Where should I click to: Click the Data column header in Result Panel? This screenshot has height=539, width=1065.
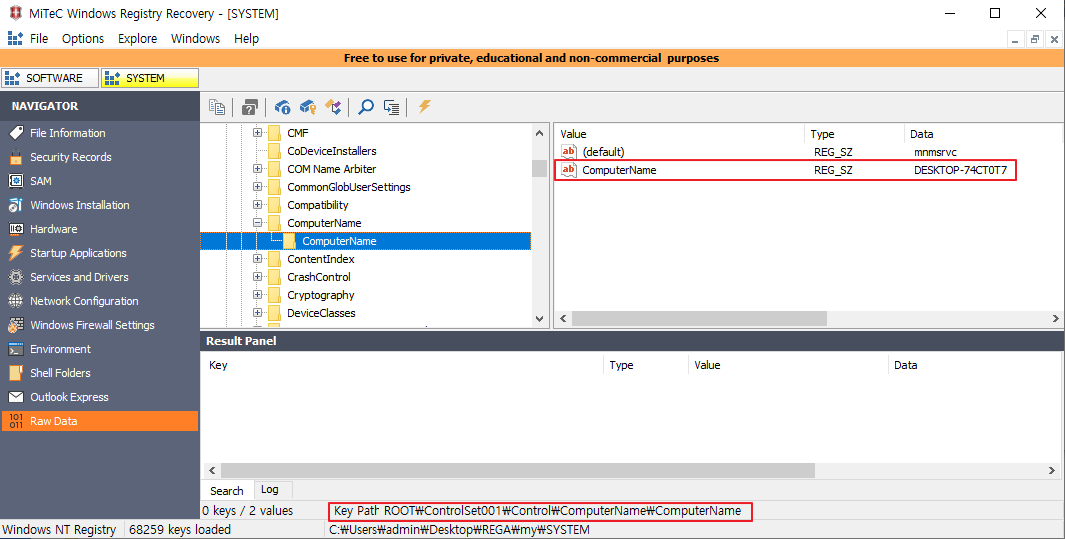(975, 365)
